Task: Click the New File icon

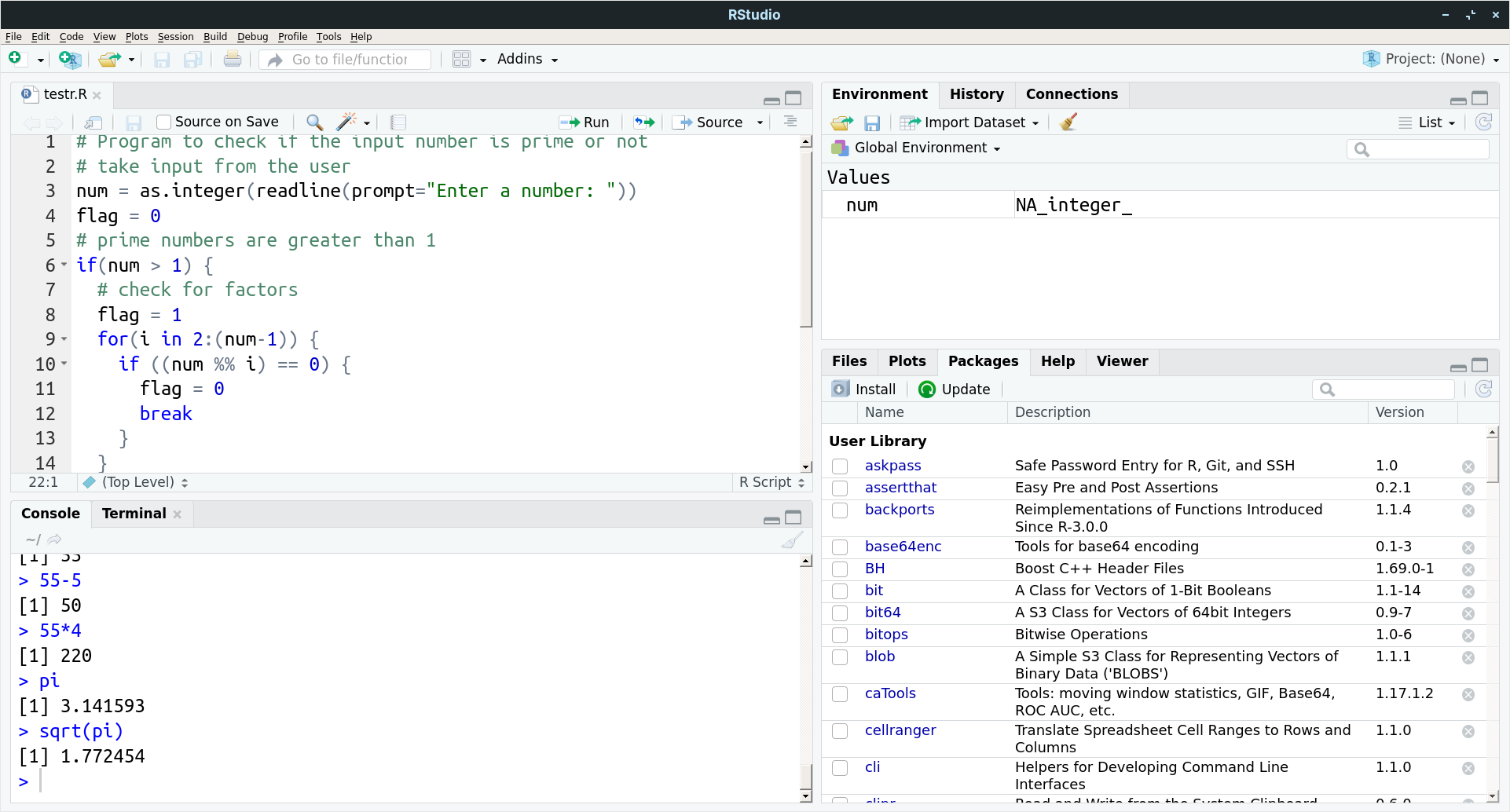Action: point(15,59)
